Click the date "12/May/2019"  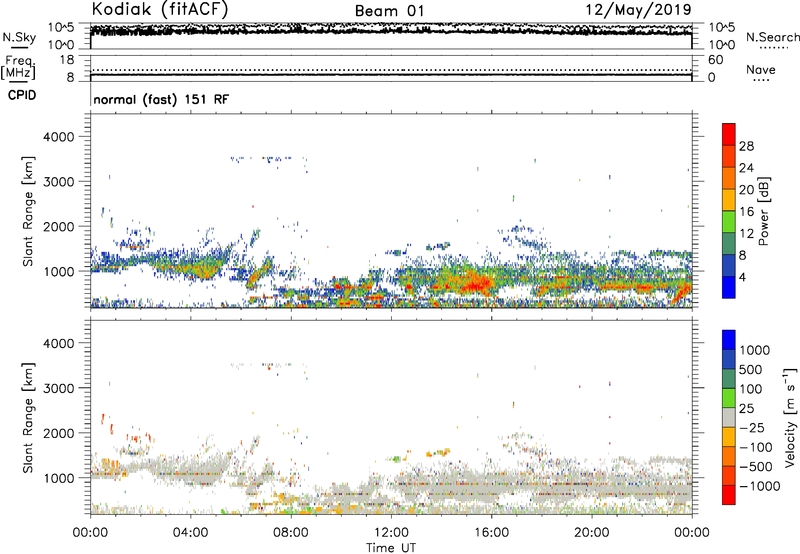point(639,9)
